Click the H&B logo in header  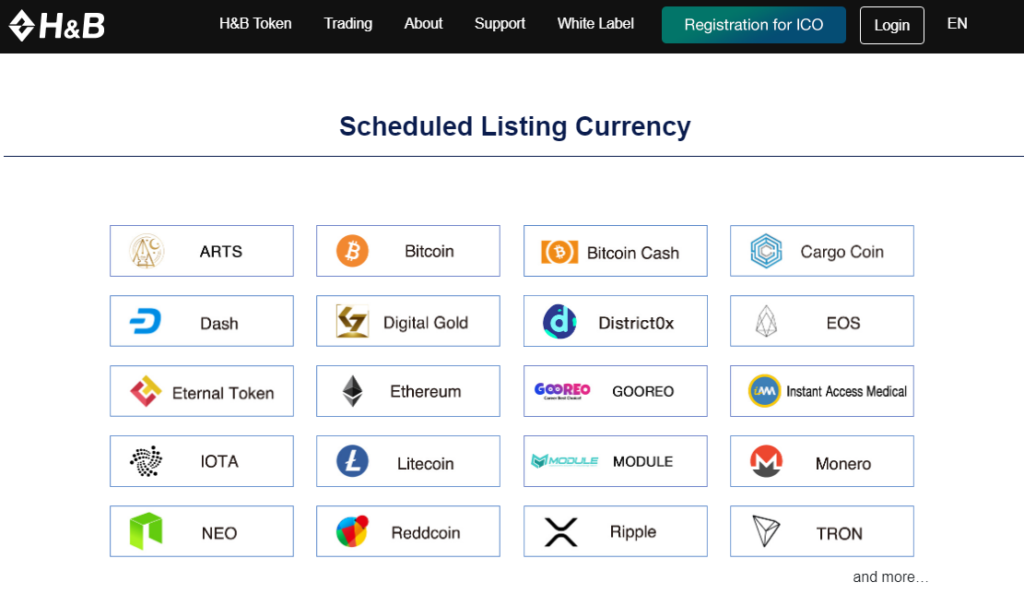click(57, 25)
